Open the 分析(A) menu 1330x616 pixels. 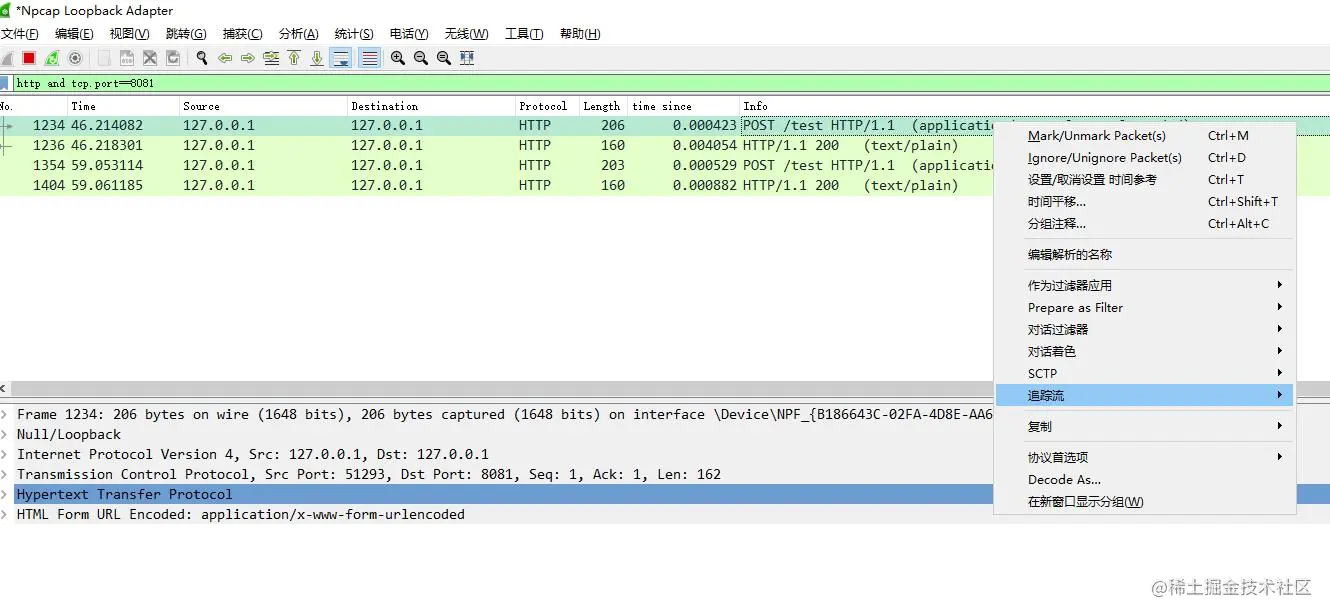(299, 34)
